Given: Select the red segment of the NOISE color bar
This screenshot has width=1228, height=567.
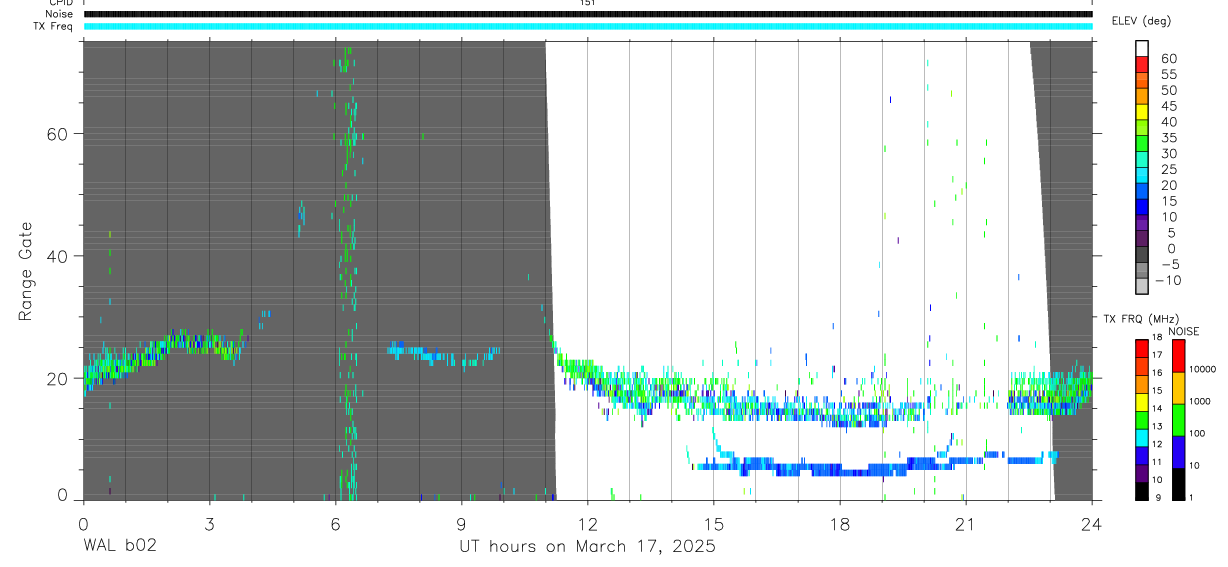Looking at the screenshot, I should [1179, 356].
